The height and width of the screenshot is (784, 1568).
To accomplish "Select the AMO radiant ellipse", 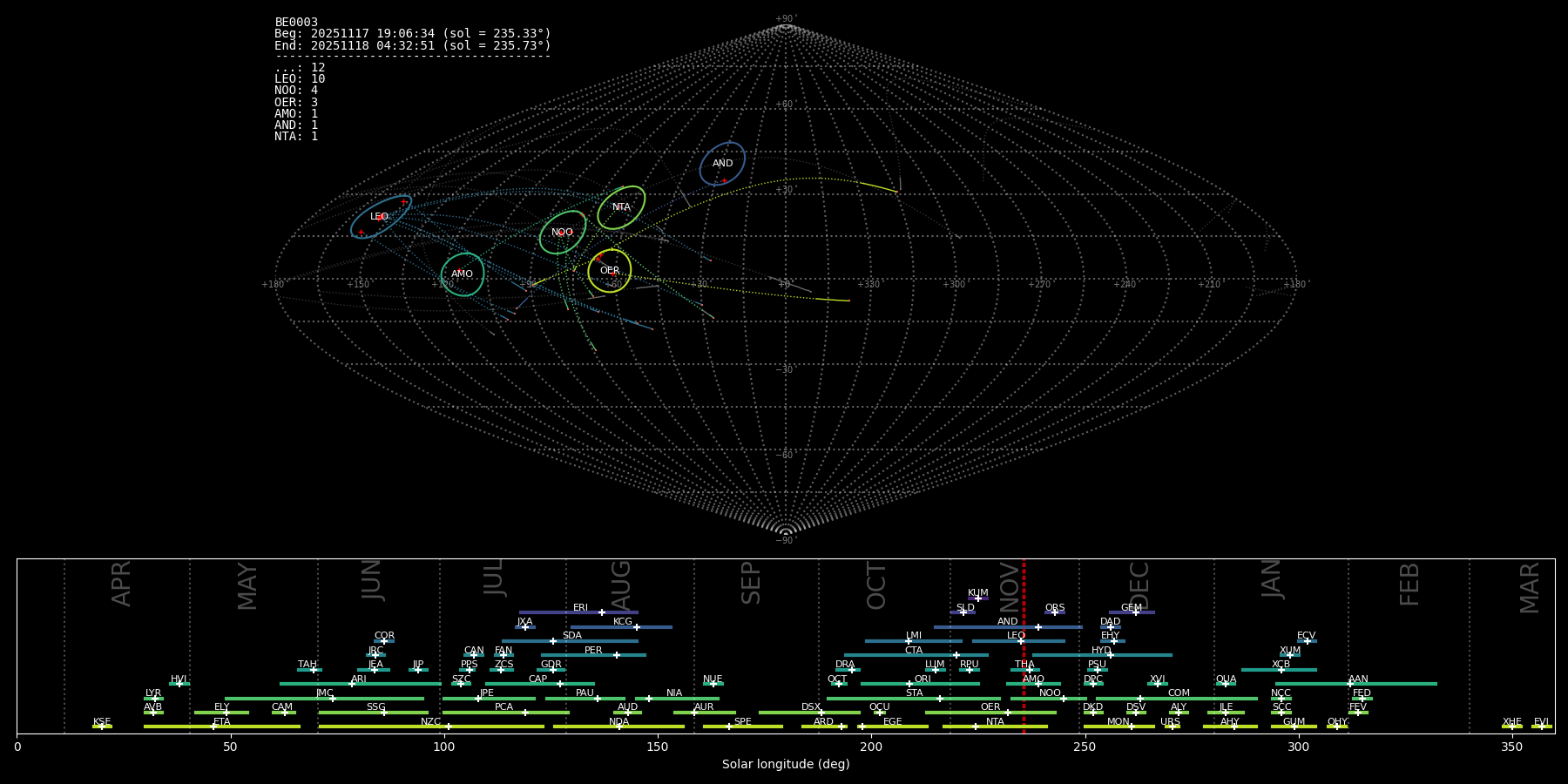I will 463,274.
